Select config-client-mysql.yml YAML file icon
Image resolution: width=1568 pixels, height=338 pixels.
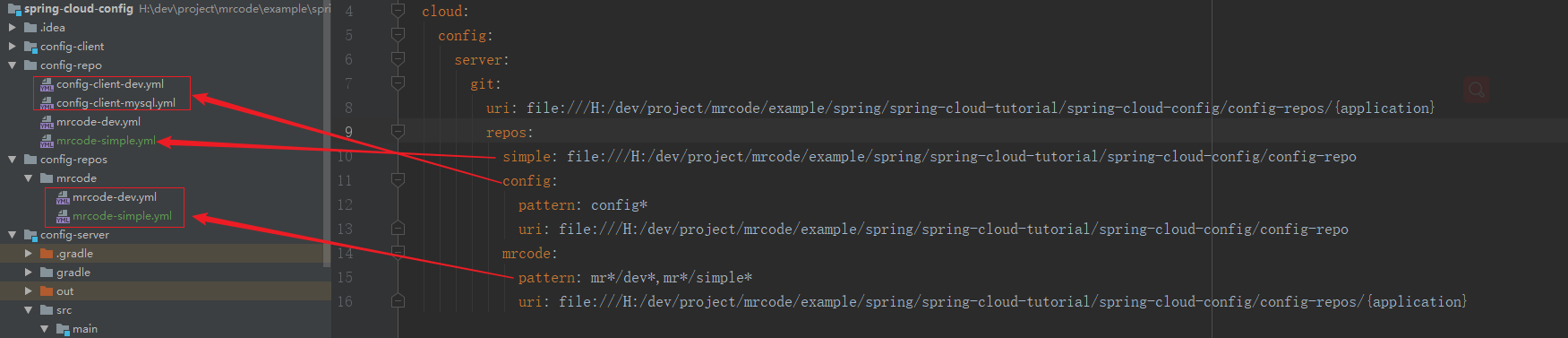(x=47, y=103)
